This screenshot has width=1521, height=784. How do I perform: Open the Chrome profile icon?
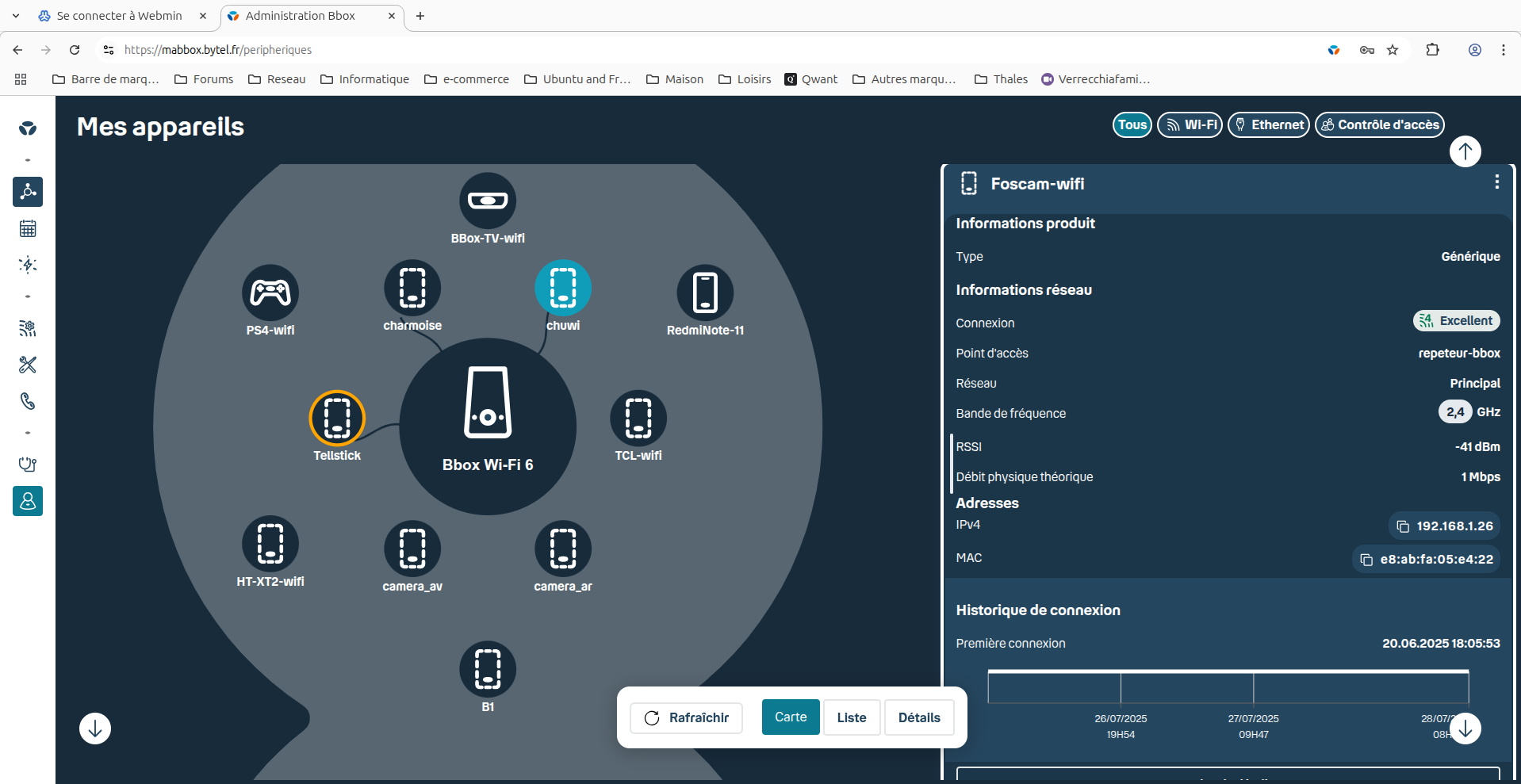click(1475, 50)
